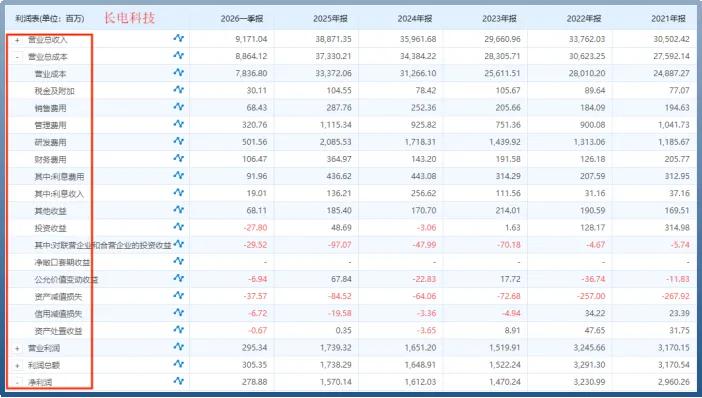Collapse the 营业总成本 row

(x=17, y=57)
